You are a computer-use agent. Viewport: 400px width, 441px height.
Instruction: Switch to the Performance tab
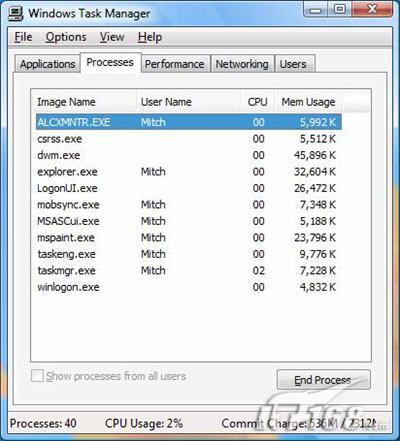(175, 64)
